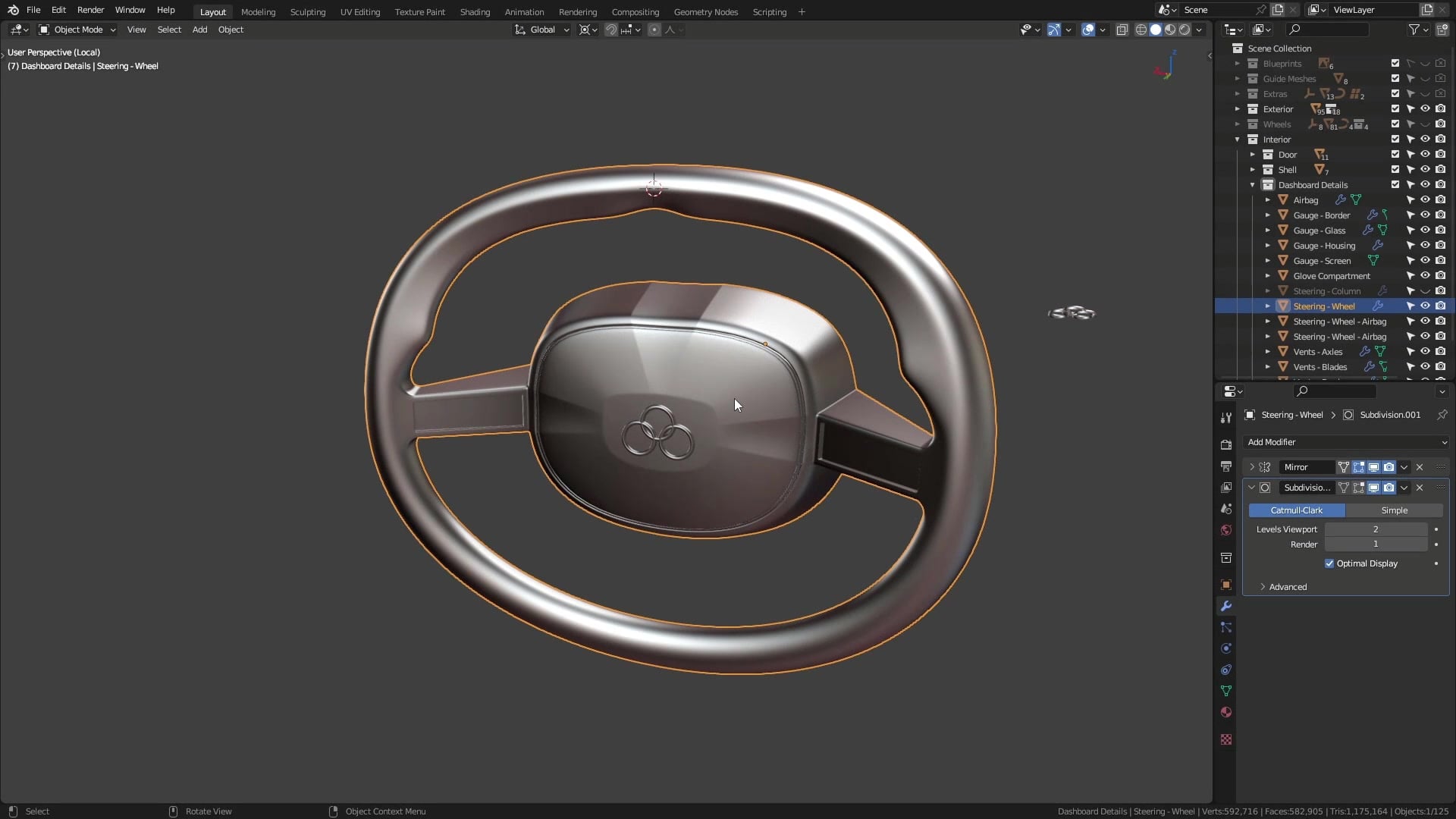Screen dimensions: 1456x819
Task: Toggle proportional editing in header
Action: (654, 30)
